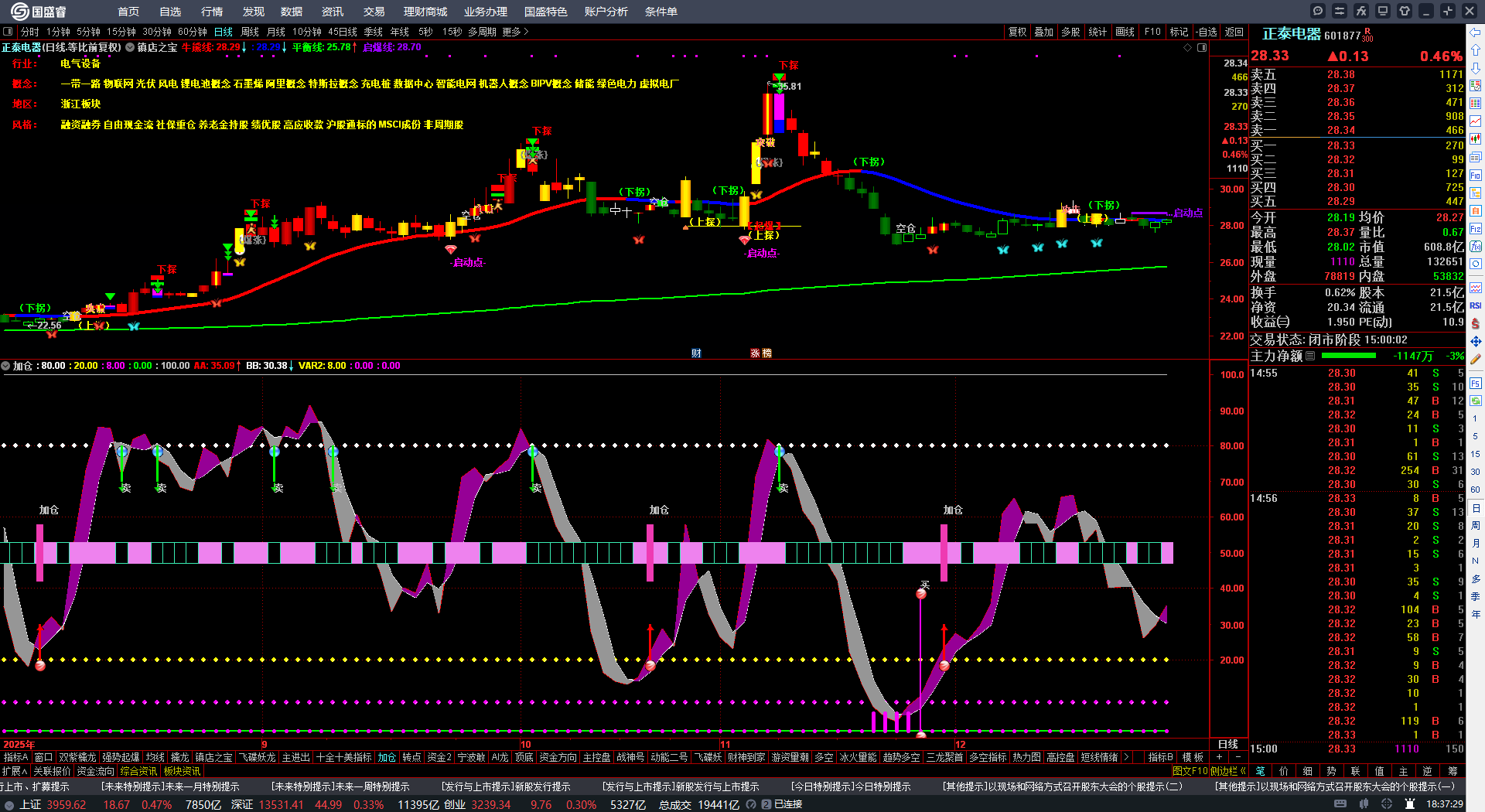The height and width of the screenshot is (812, 1485).
Task: Open the 指标B indicator list
Action: click(x=1160, y=757)
